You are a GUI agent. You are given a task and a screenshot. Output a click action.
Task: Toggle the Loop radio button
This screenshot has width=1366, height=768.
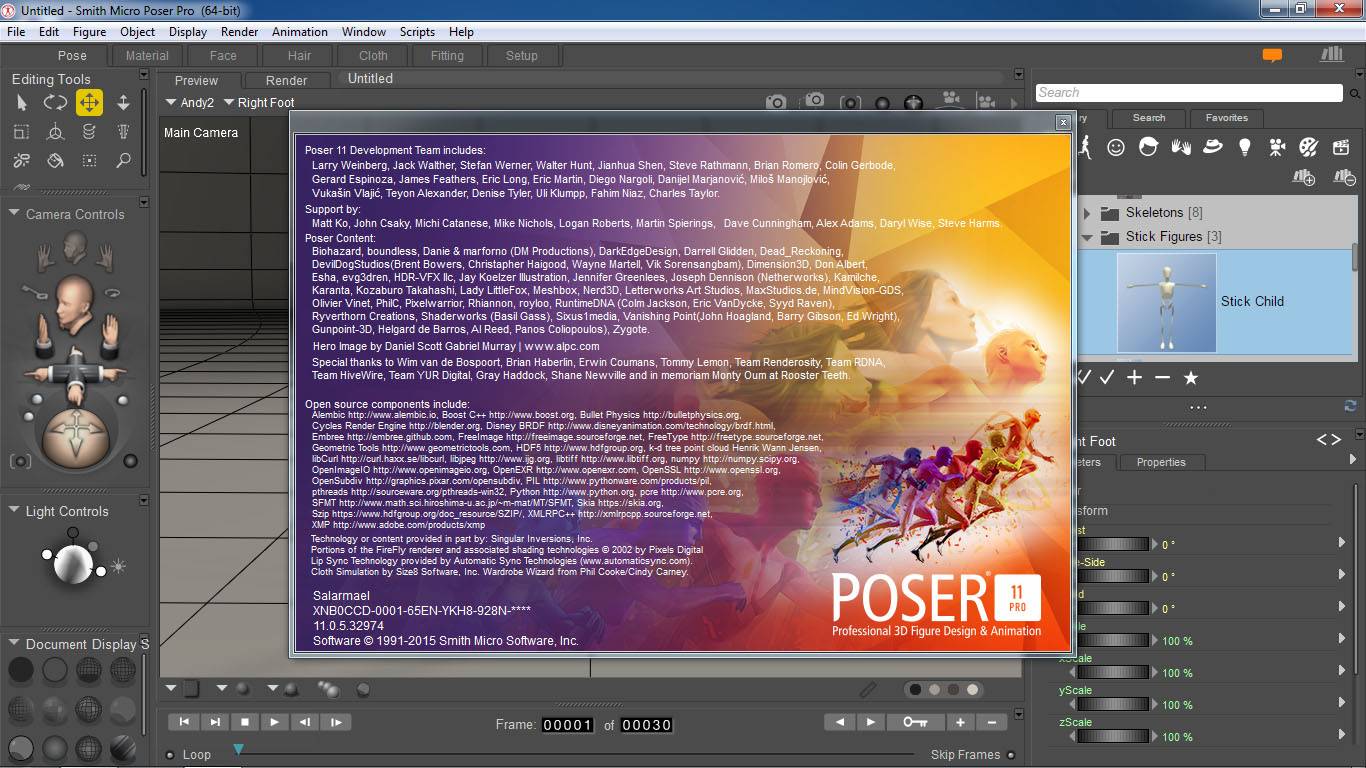coord(170,755)
